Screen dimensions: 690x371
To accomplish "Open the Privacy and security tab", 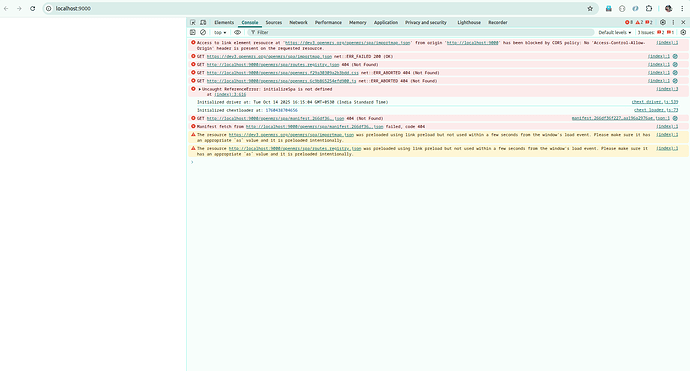I will 426,22.
